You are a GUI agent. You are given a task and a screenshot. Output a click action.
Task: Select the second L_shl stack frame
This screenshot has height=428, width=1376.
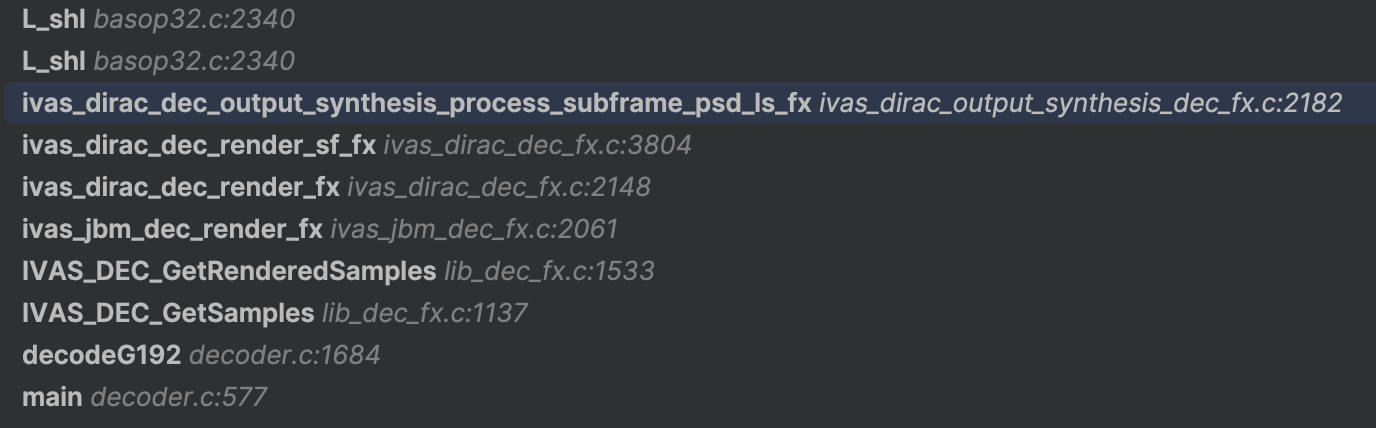[x=53, y=61]
